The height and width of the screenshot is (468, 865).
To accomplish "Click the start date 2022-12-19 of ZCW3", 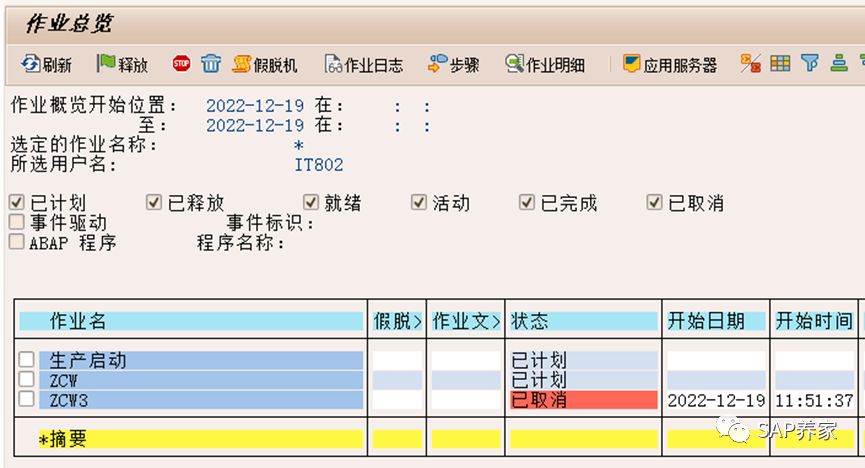I will click(x=716, y=400).
